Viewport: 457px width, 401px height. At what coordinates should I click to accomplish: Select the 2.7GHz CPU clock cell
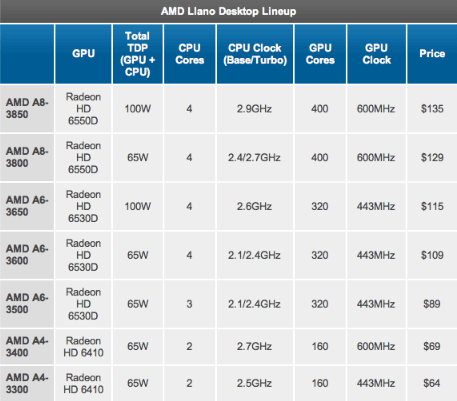[254, 346]
